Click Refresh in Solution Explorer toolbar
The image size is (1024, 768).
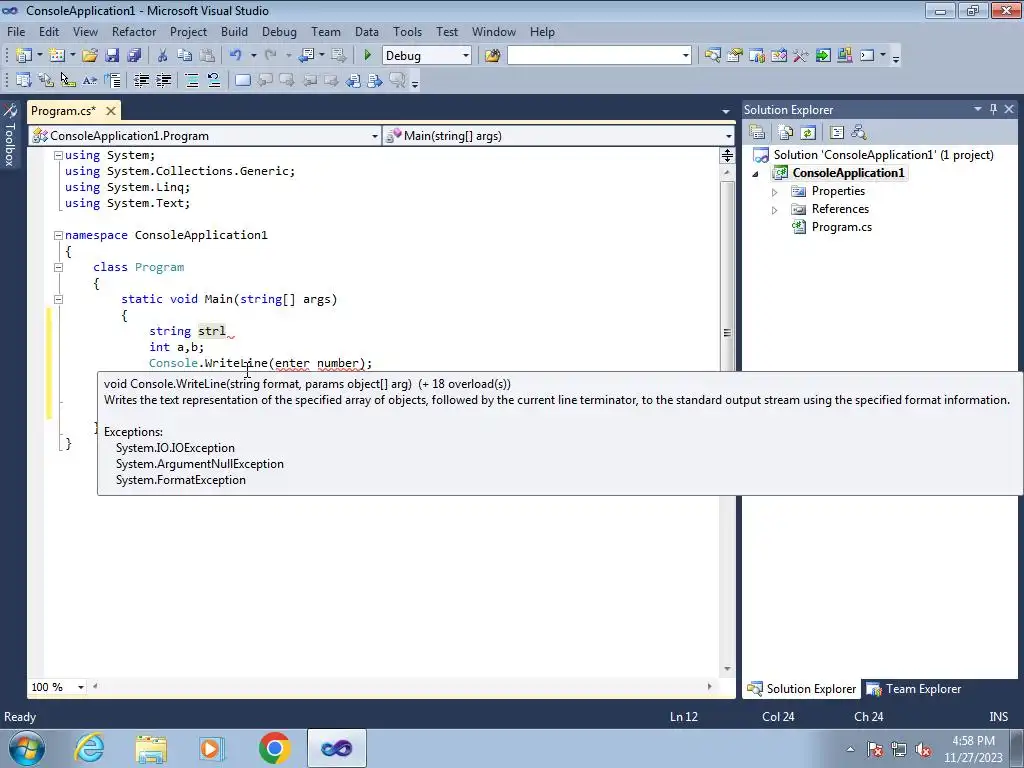click(808, 133)
